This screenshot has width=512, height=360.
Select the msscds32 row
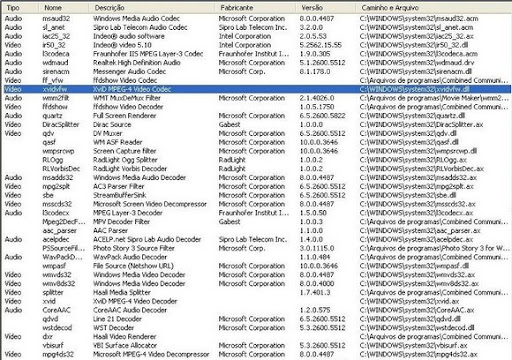click(x=257, y=204)
